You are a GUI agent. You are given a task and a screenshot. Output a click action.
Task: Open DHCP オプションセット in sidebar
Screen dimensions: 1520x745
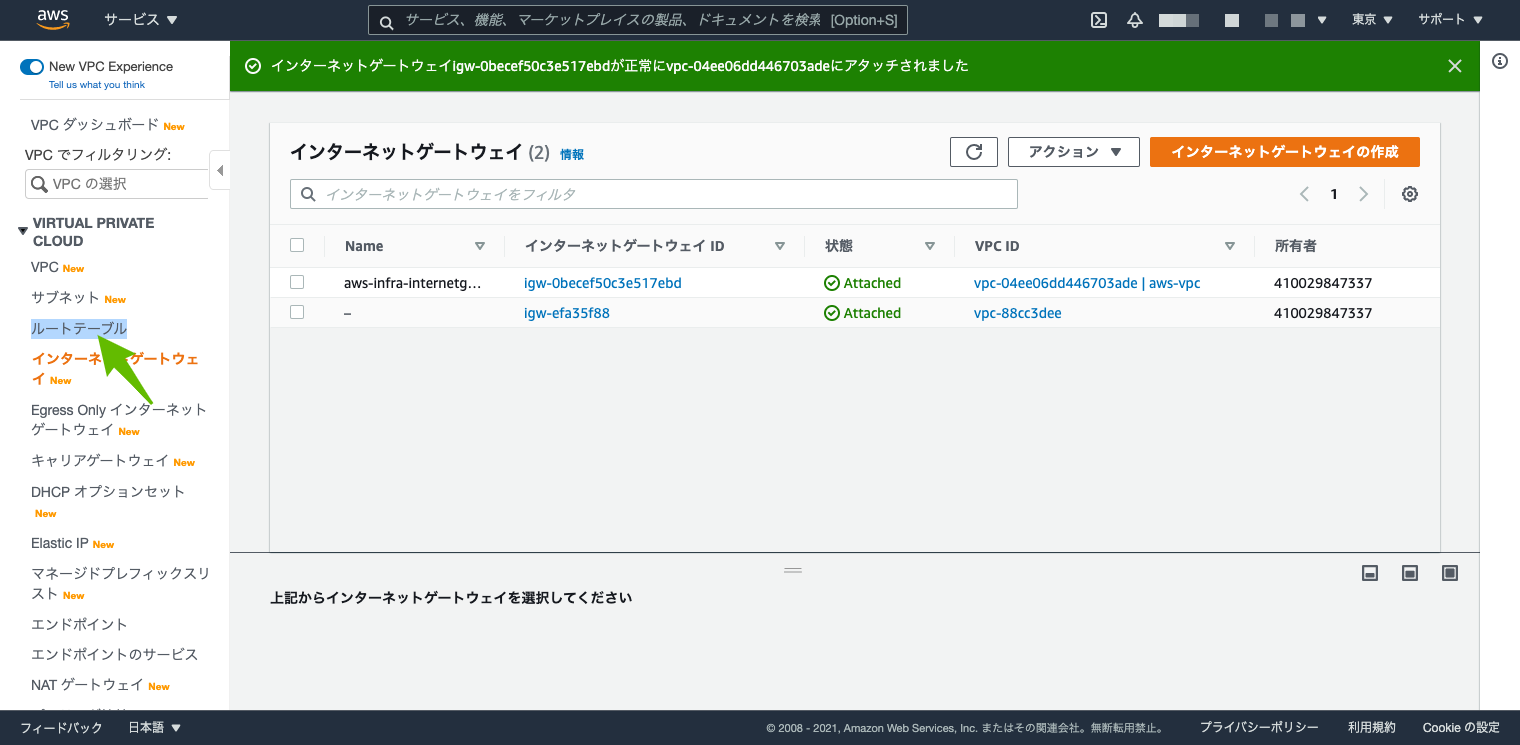pyautogui.click(x=108, y=492)
